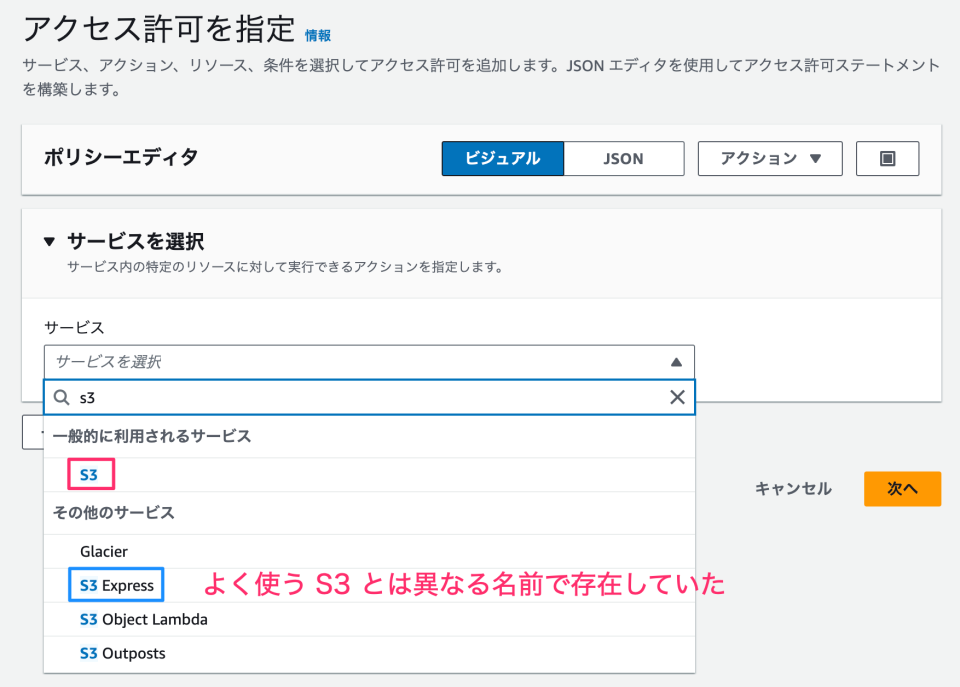Click inside the service search input field
This screenshot has height=687, width=960.
[x=300, y=398]
